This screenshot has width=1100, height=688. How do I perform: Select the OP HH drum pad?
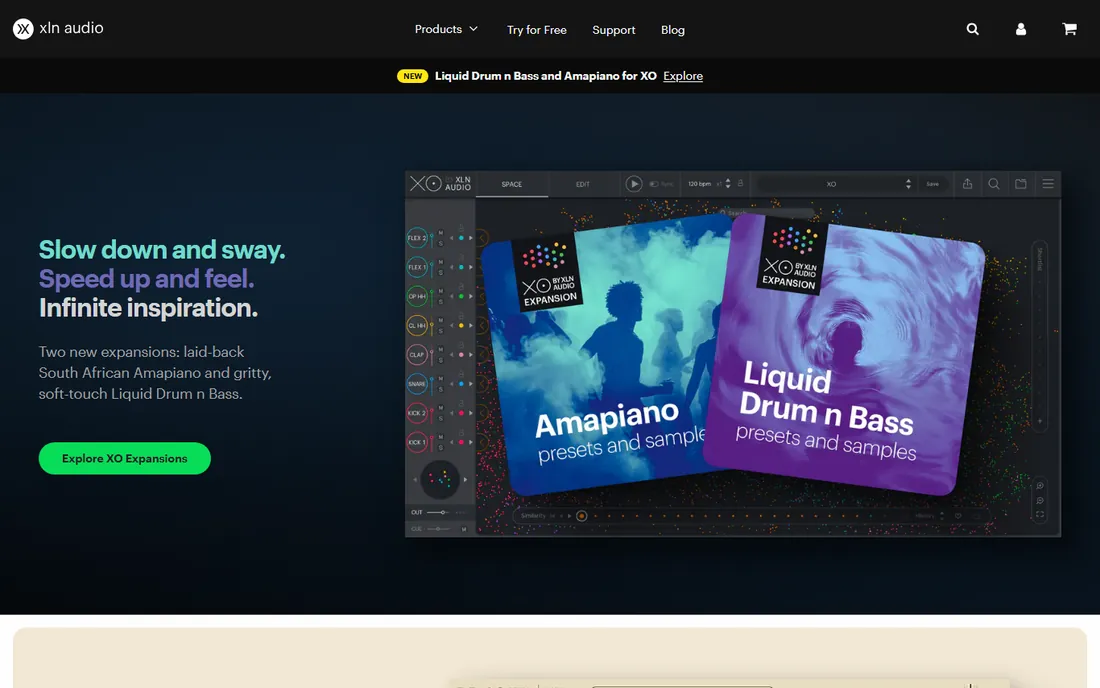click(417, 296)
